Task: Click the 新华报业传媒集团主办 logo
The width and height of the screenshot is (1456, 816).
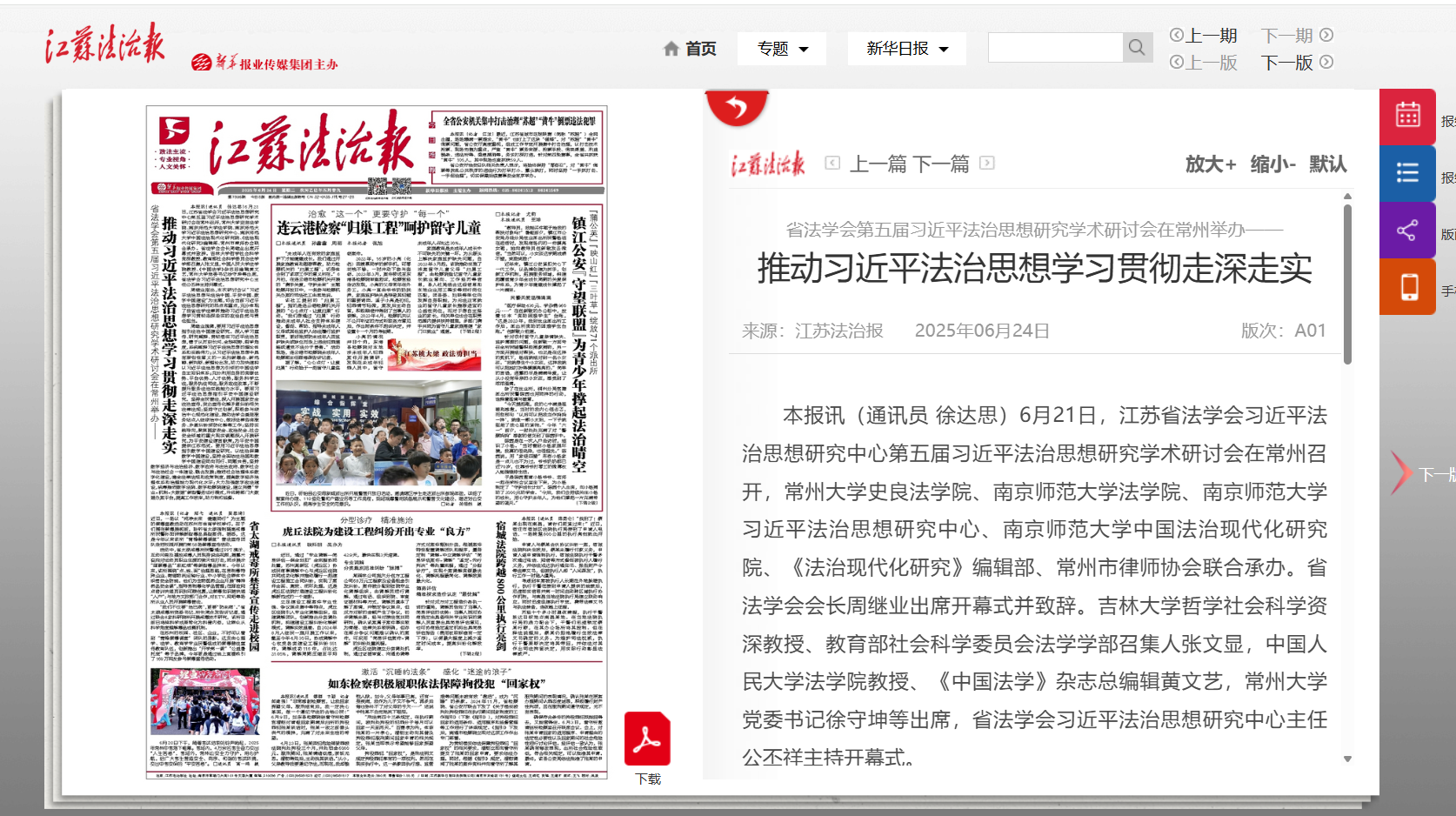Action: pos(264,63)
